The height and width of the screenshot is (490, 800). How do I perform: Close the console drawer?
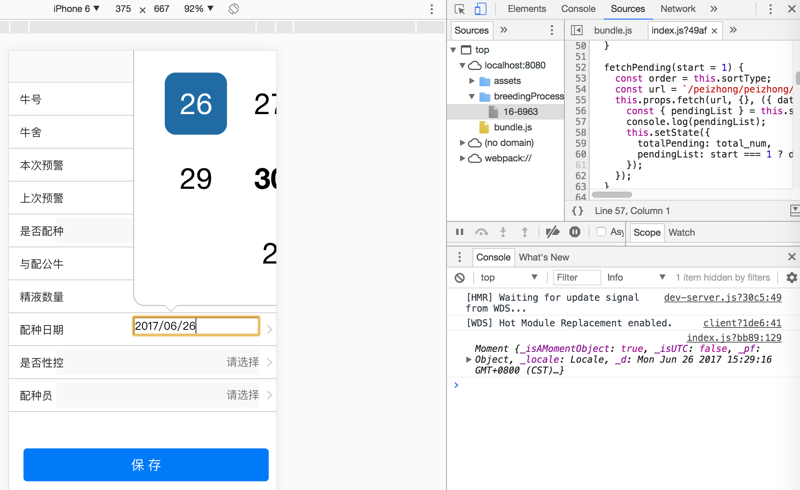tap(792, 256)
